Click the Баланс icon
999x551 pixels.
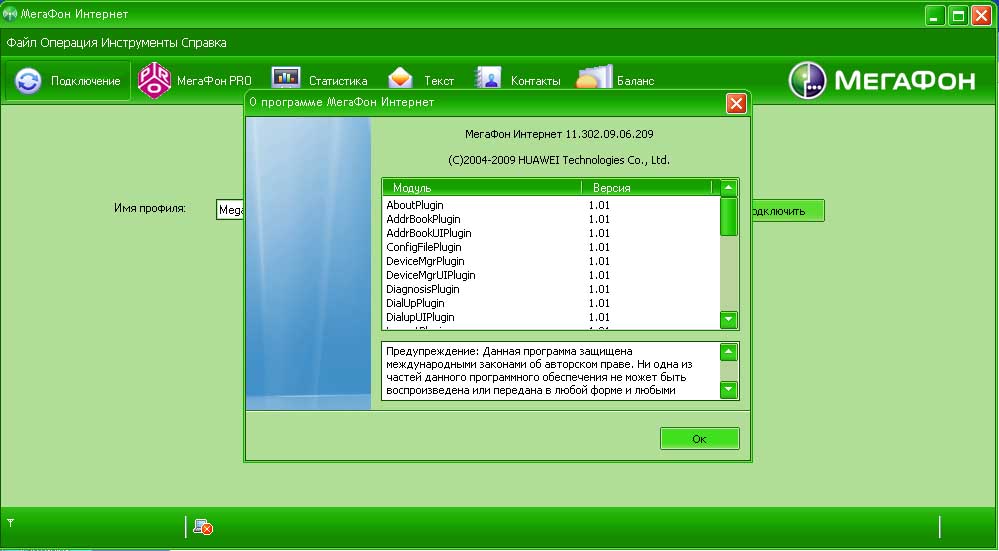coord(594,77)
